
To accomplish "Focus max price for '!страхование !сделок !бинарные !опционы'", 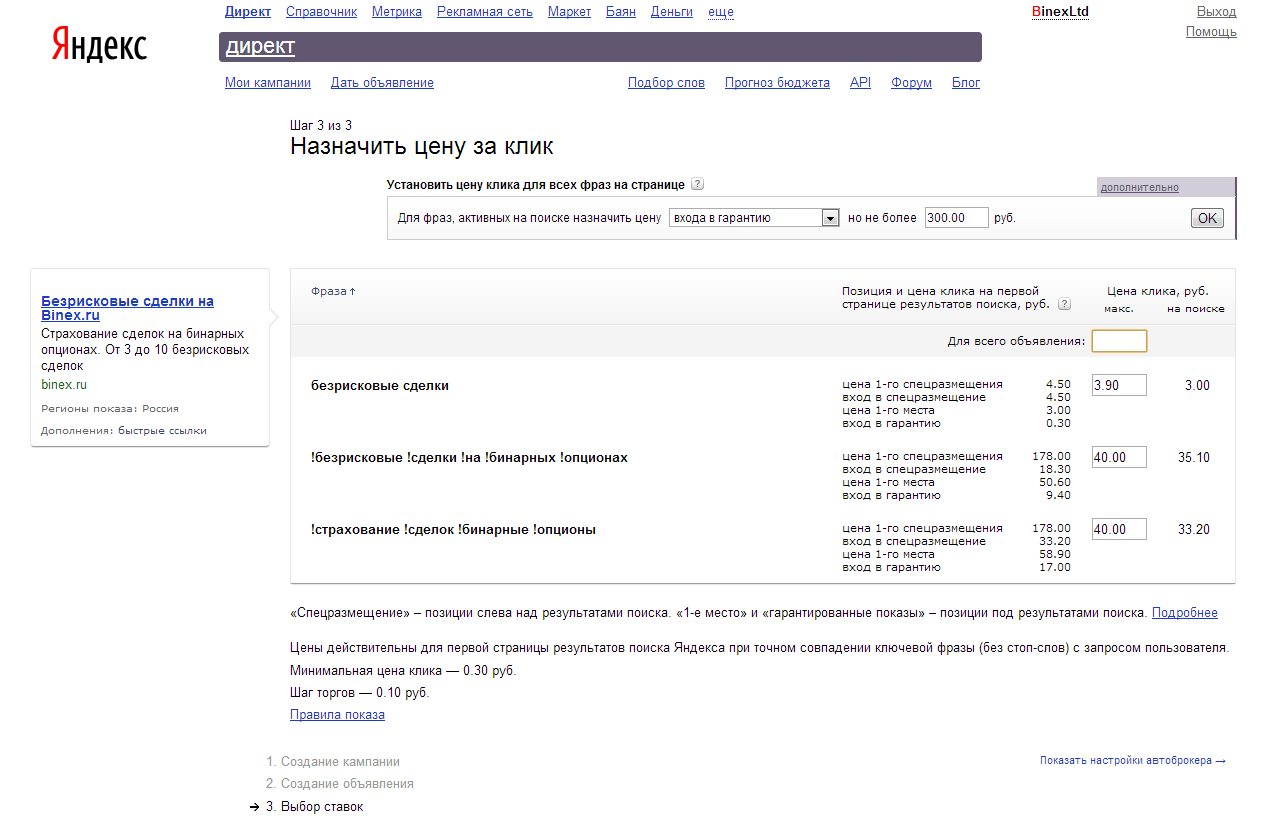I will (x=1119, y=529).
